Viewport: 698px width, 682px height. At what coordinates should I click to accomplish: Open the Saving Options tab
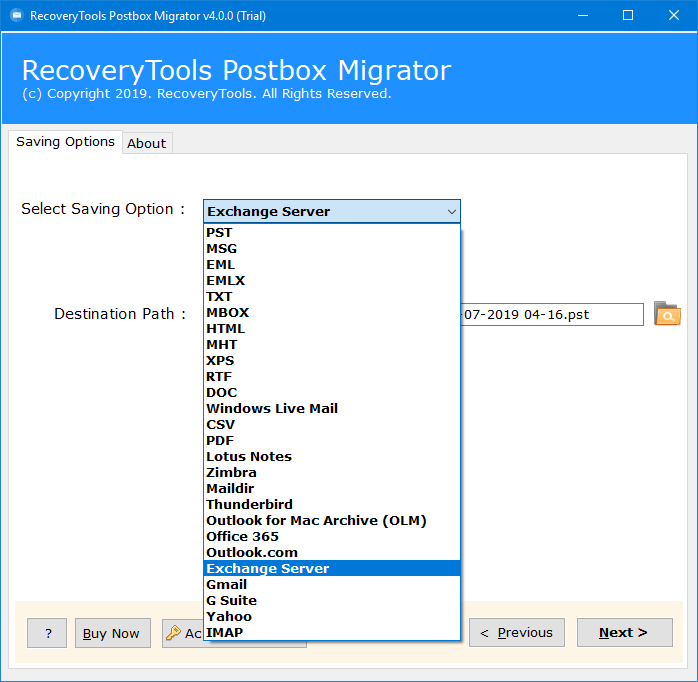(65, 142)
